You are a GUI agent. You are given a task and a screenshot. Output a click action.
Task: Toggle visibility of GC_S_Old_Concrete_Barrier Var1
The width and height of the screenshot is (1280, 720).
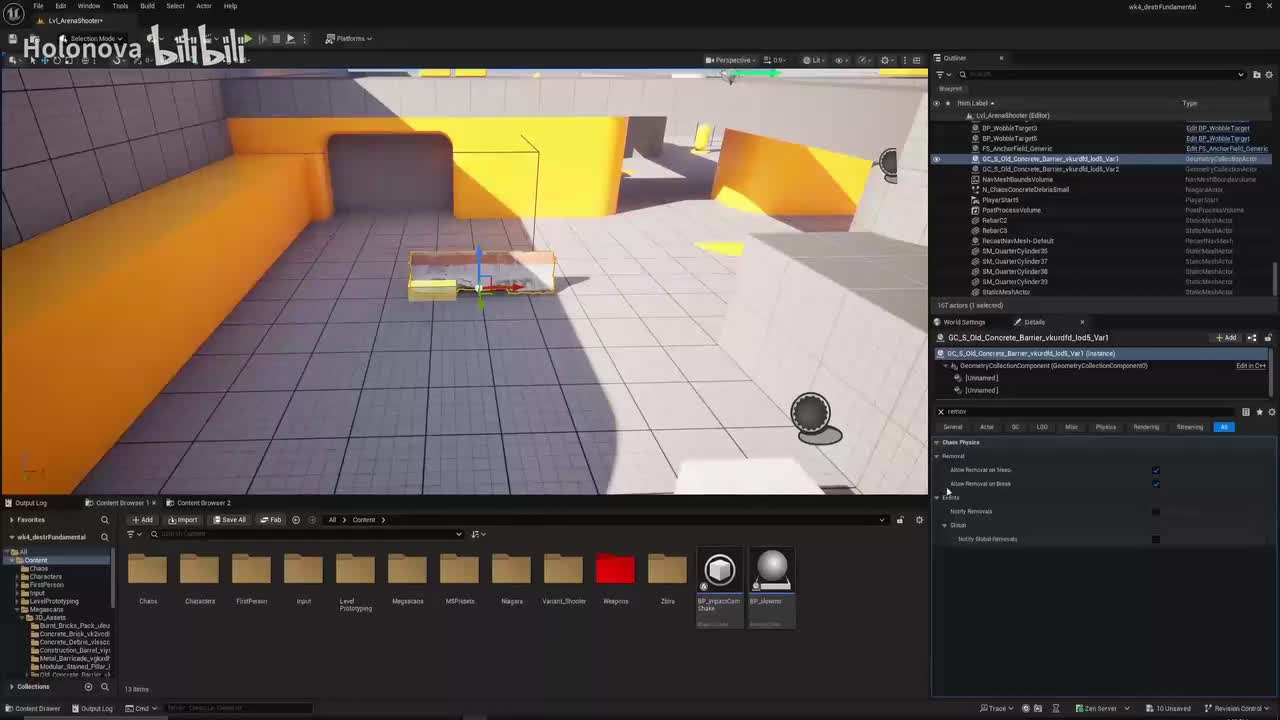pyautogui.click(x=936, y=159)
